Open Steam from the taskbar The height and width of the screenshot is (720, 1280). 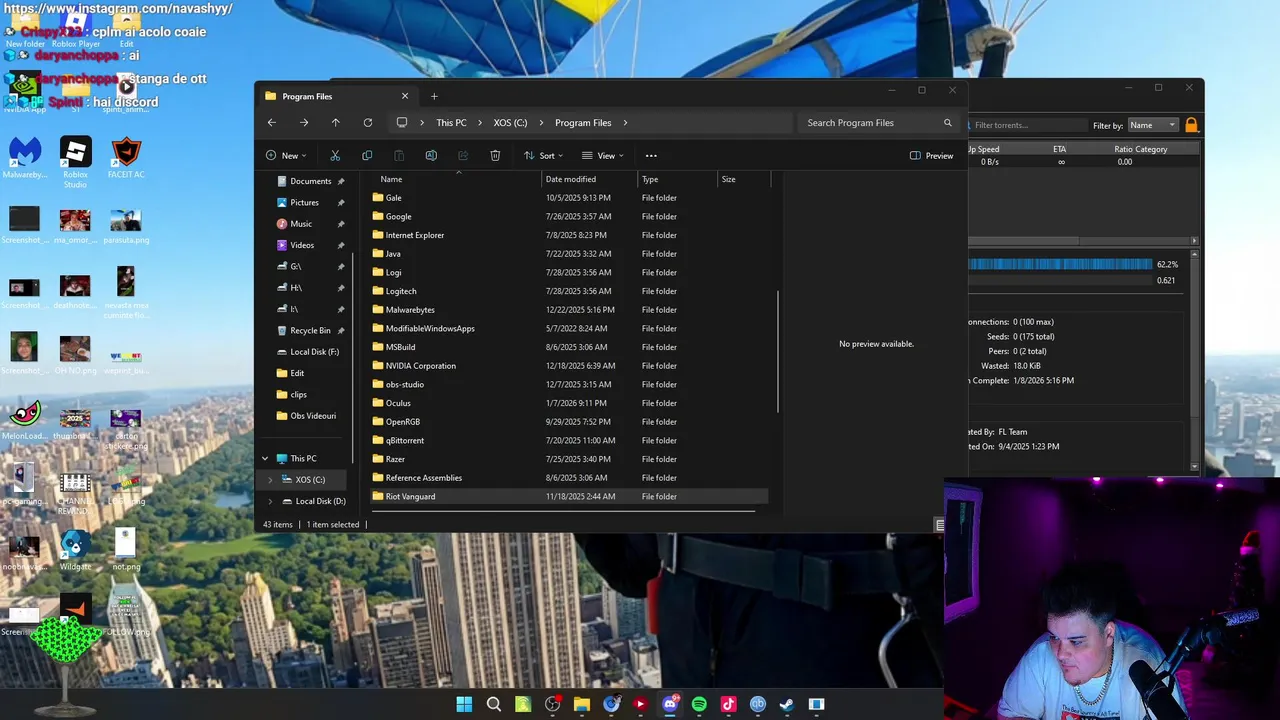pos(787,704)
